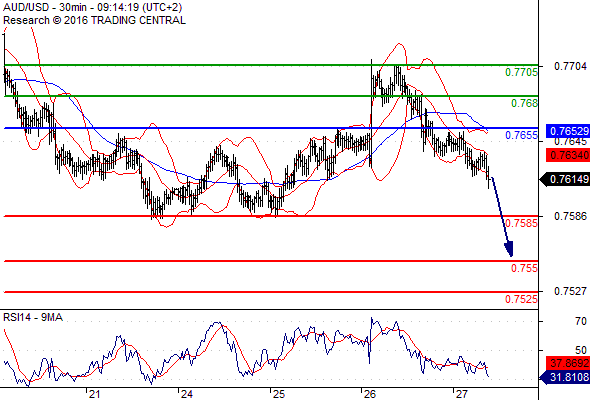The width and height of the screenshot is (590, 400).
Task: Click the 0.7585 red support label
Action: pos(521,223)
